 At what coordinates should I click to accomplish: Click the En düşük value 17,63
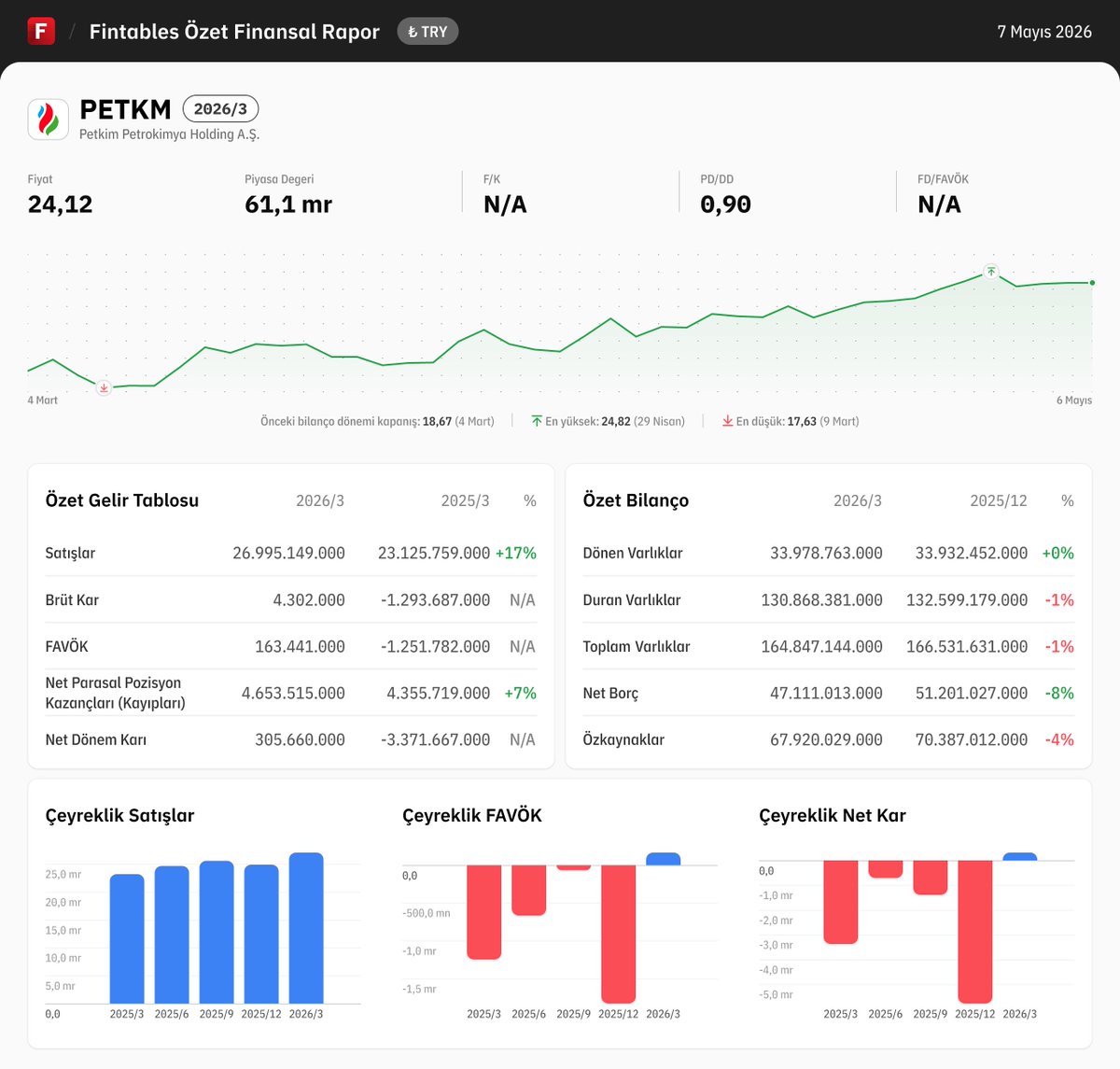tap(802, 422)
